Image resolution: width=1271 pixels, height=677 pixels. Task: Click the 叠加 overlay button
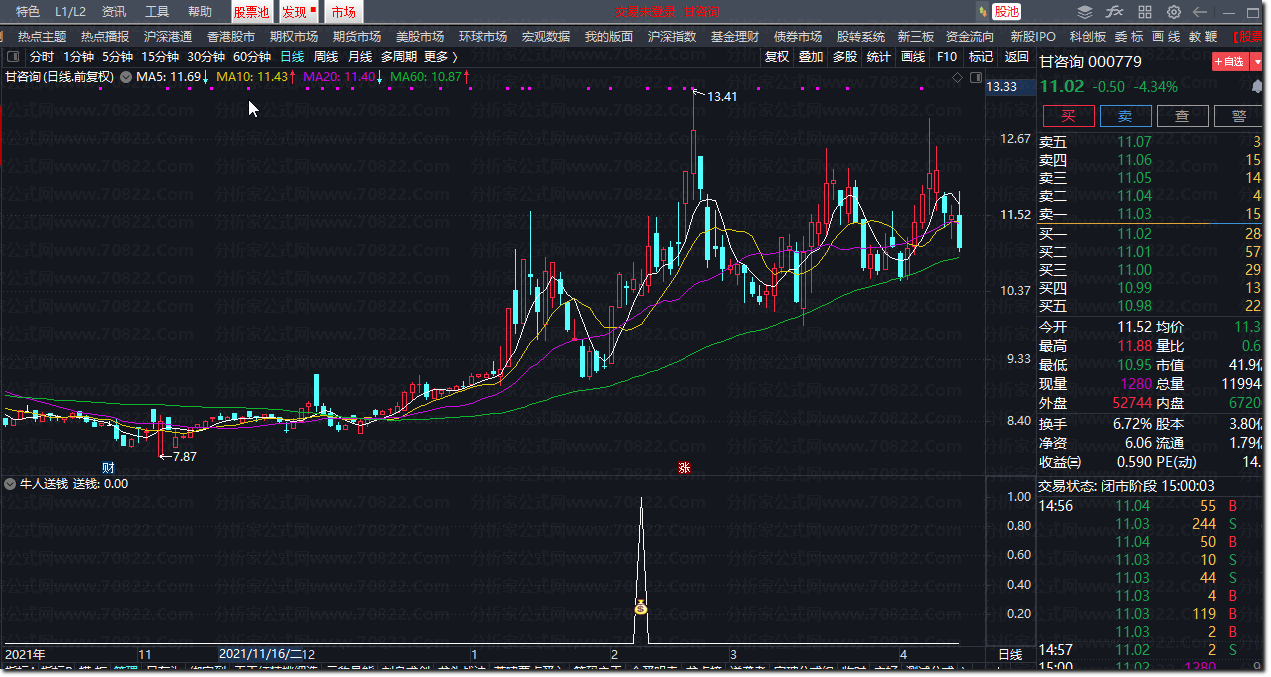811,57
